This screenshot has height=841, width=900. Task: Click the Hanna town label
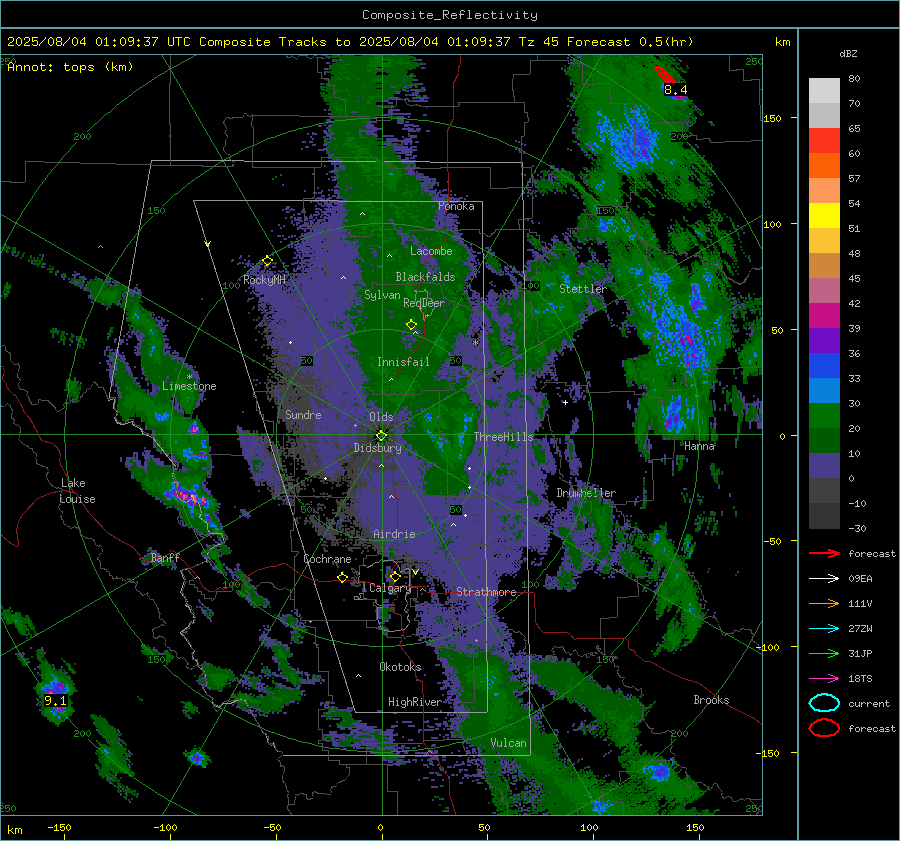[699, 446]
